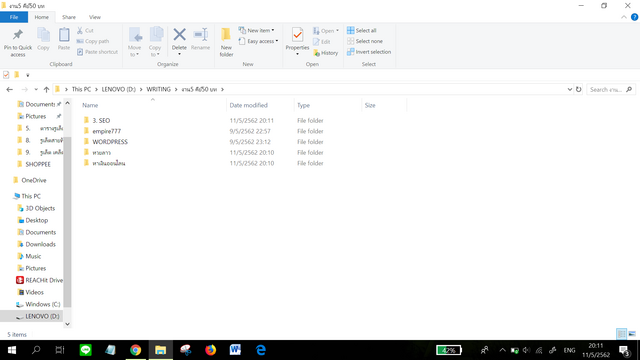Screen dimensions: 640x360
Task: Click the Paste ribbon icon
Action: coord(64,40)
